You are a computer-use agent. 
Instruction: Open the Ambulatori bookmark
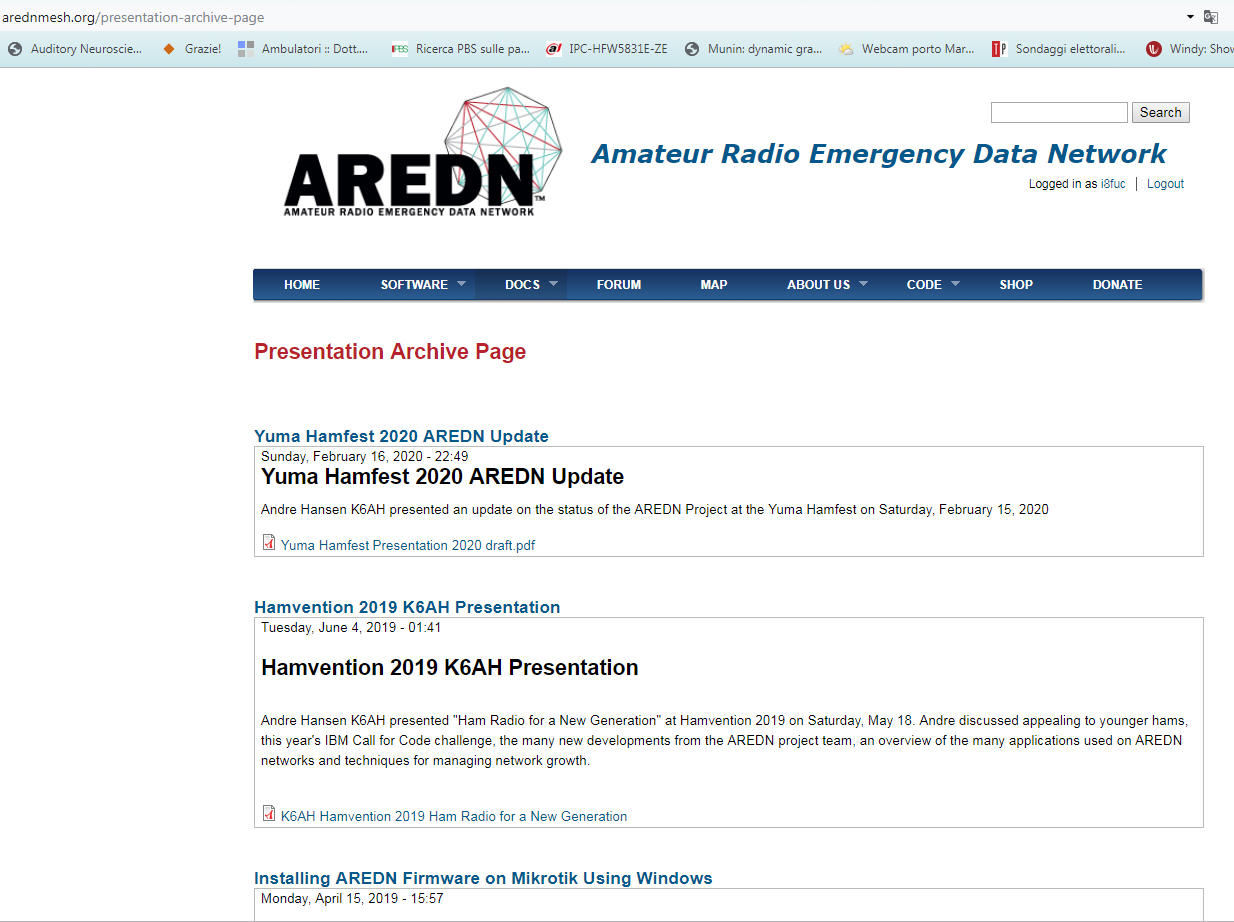(x=303, y=48)
